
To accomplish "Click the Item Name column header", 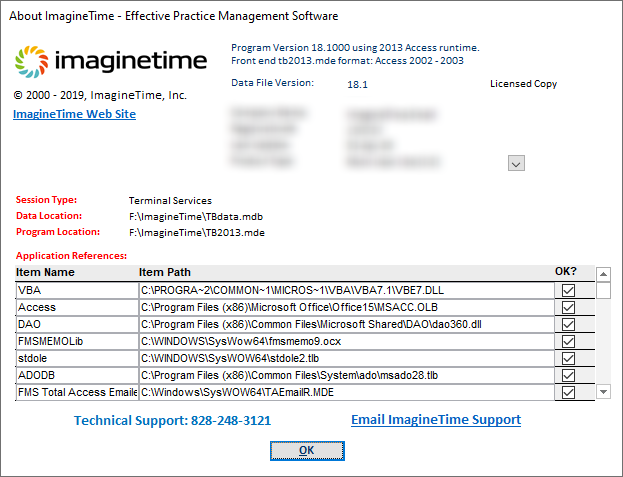I will (x=45, y=272).
